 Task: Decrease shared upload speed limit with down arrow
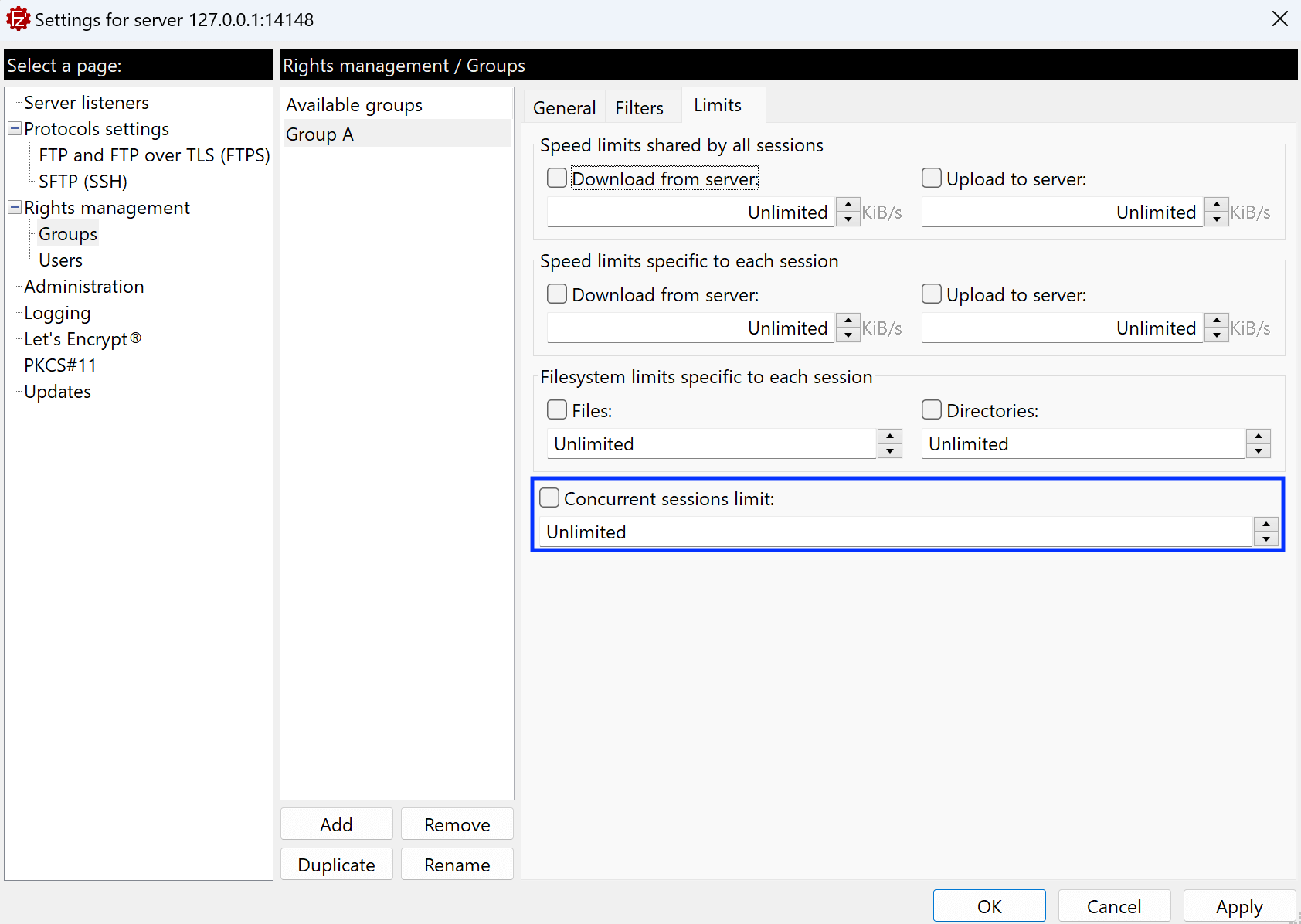[1217, 219]
